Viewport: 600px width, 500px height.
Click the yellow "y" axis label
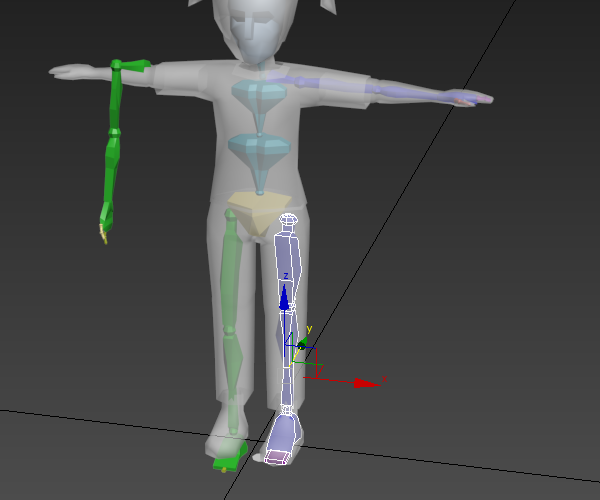pos(309,329)
